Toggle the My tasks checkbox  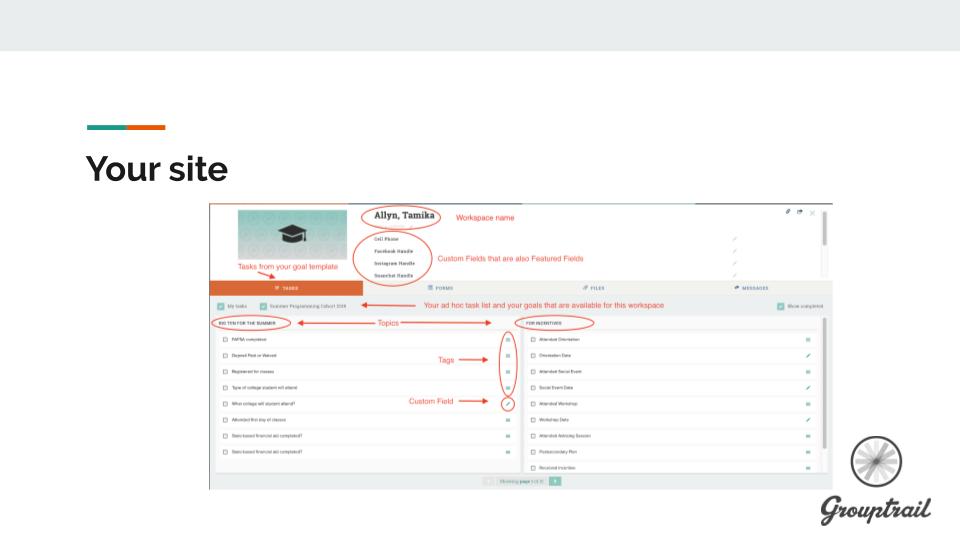[x=221, y=306]
